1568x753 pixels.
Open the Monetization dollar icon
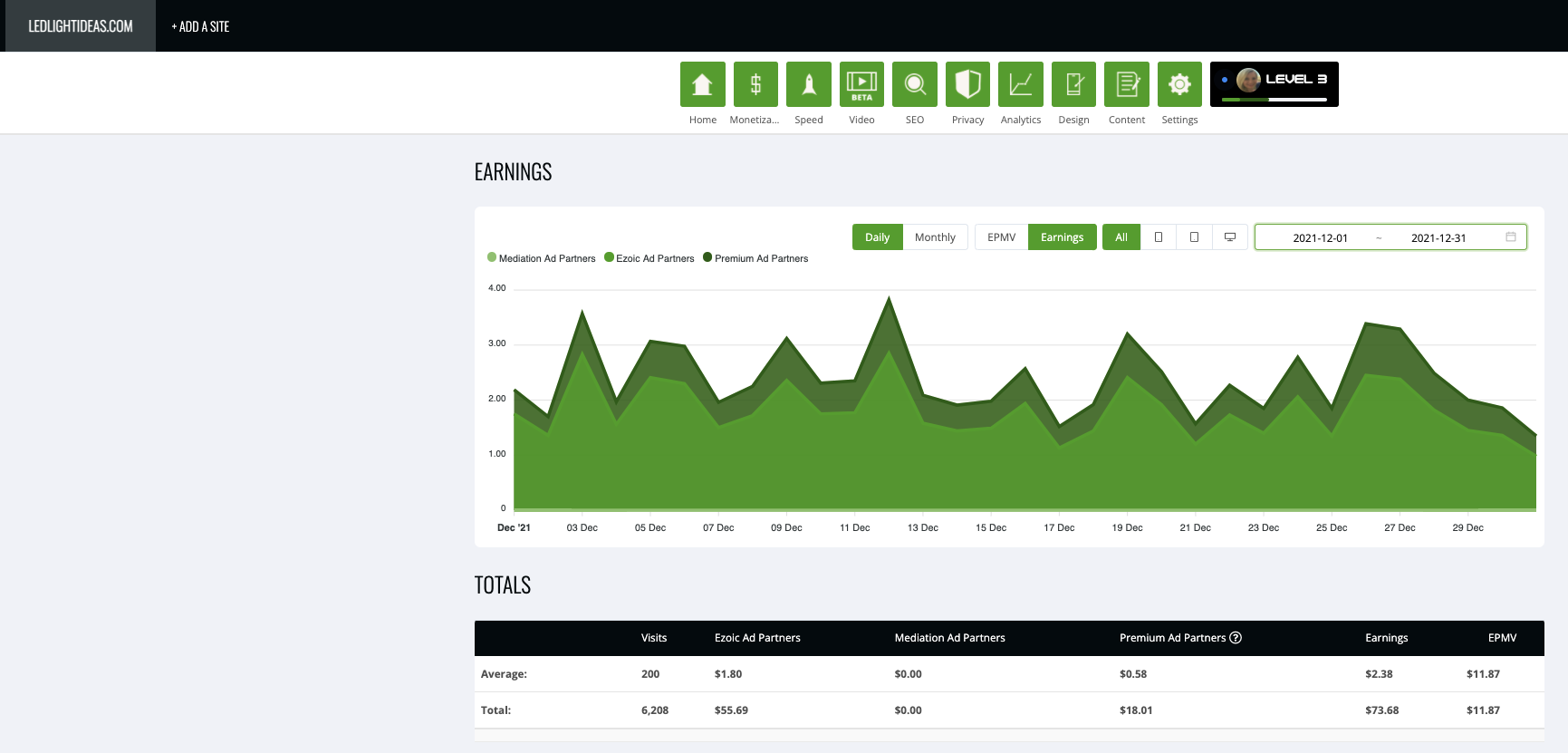click(755, 84)
